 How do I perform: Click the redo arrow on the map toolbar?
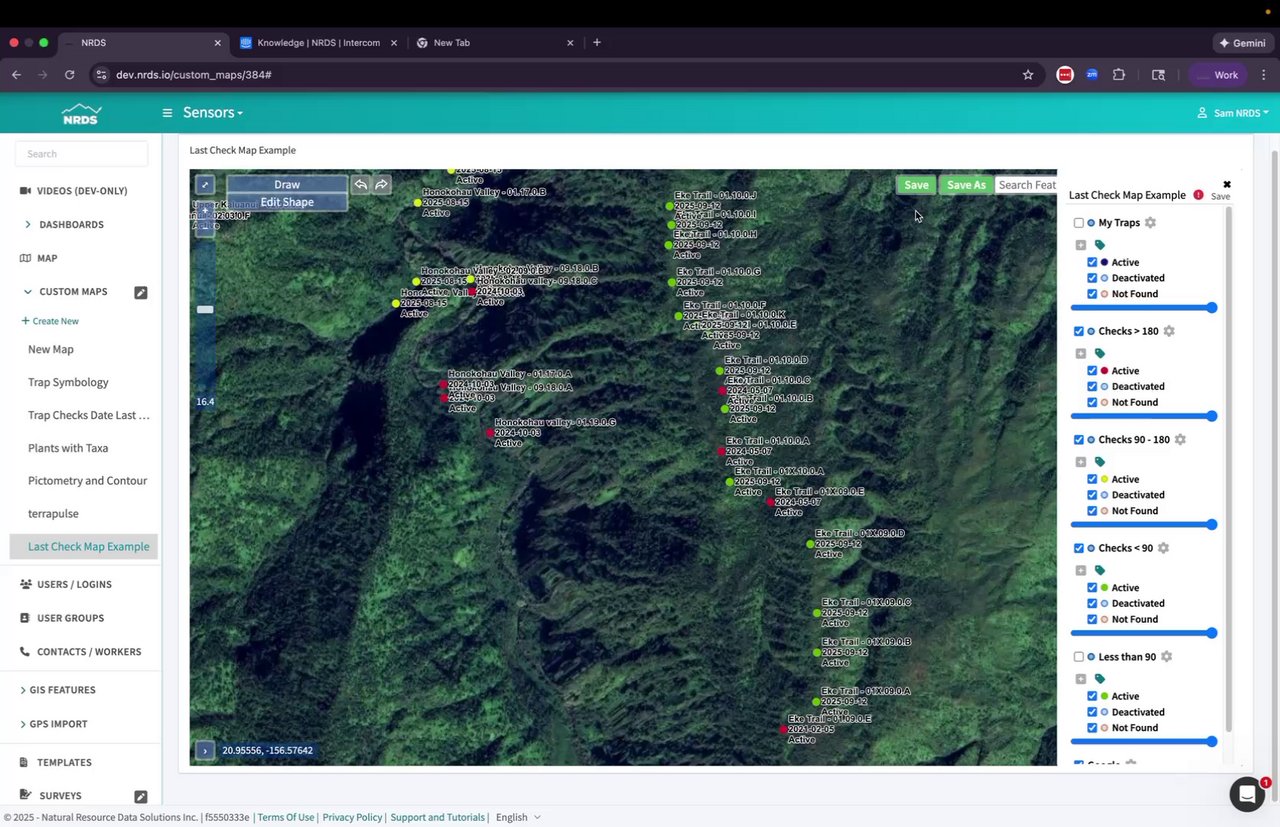(x=381, y=185)
